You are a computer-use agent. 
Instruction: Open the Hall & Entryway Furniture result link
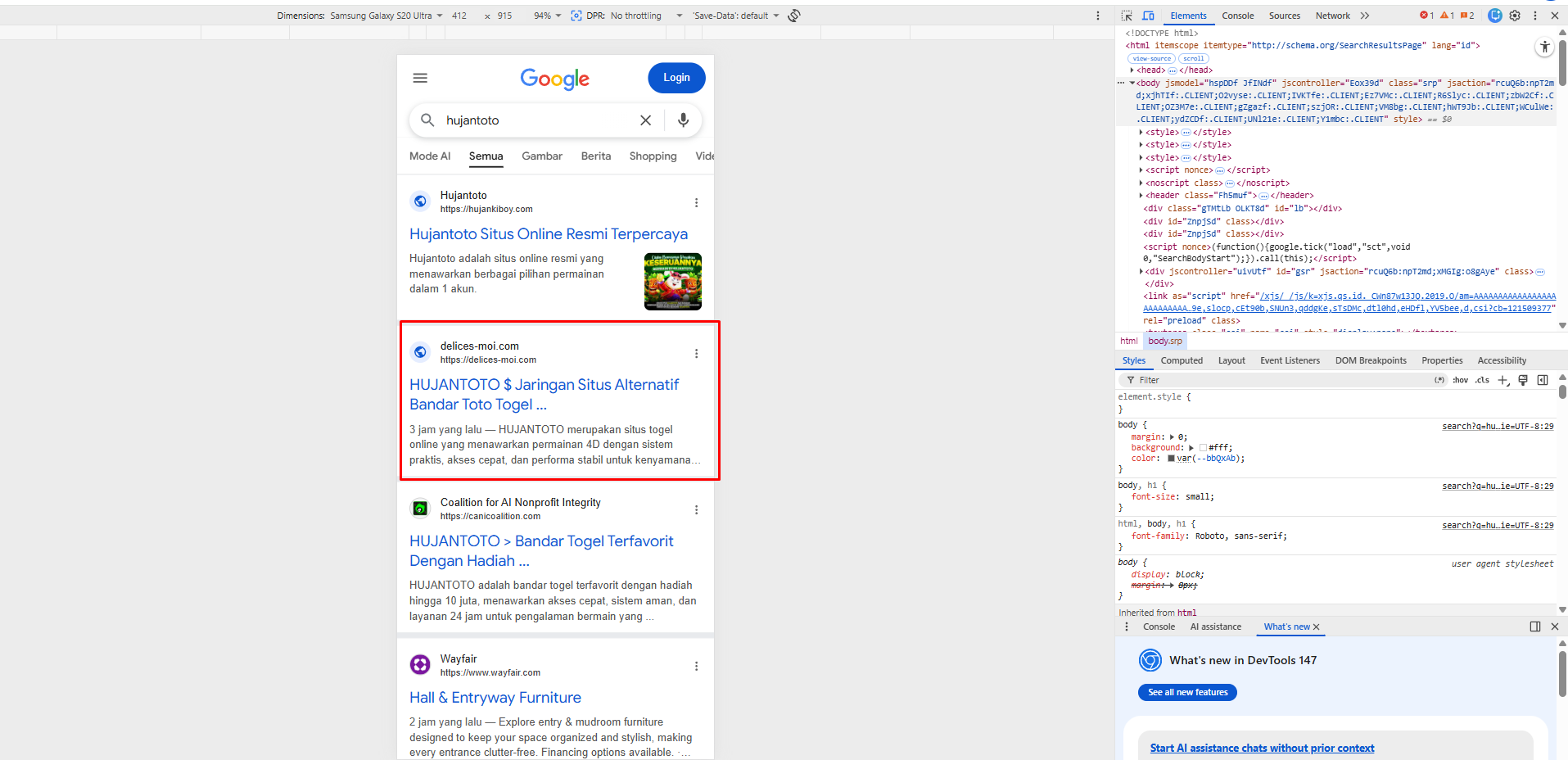coord(495,698)
